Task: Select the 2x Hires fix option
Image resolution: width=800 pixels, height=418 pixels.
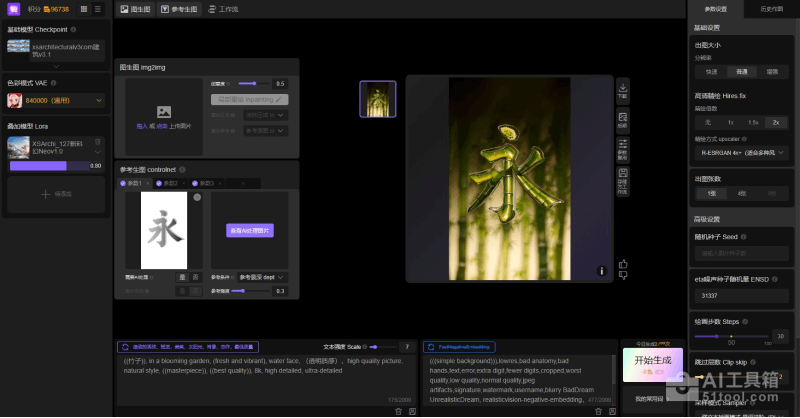Action: [775, 121]
